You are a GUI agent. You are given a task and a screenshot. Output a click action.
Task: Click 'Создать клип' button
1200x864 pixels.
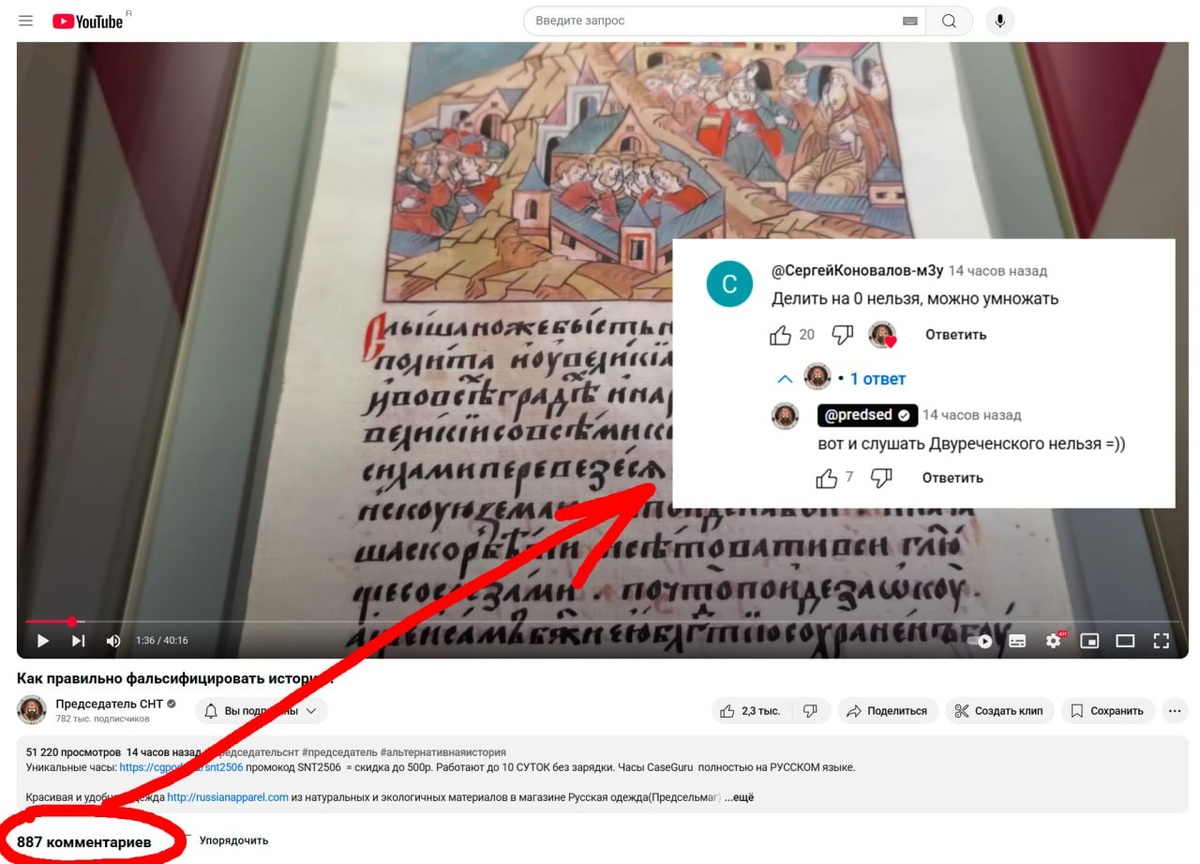click(x=999, y=711)
